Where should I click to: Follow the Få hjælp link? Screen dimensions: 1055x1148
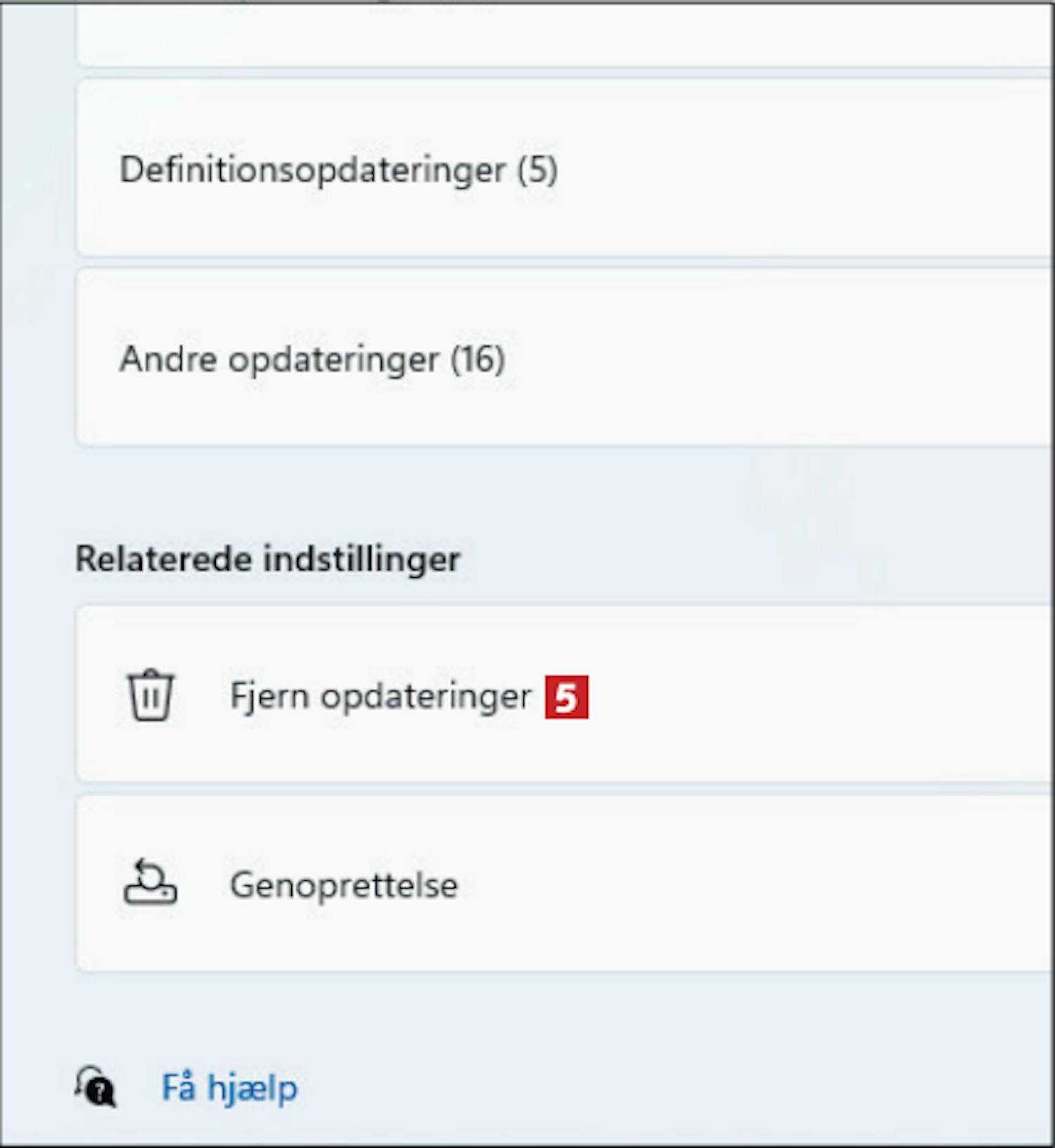[230, 1088]
